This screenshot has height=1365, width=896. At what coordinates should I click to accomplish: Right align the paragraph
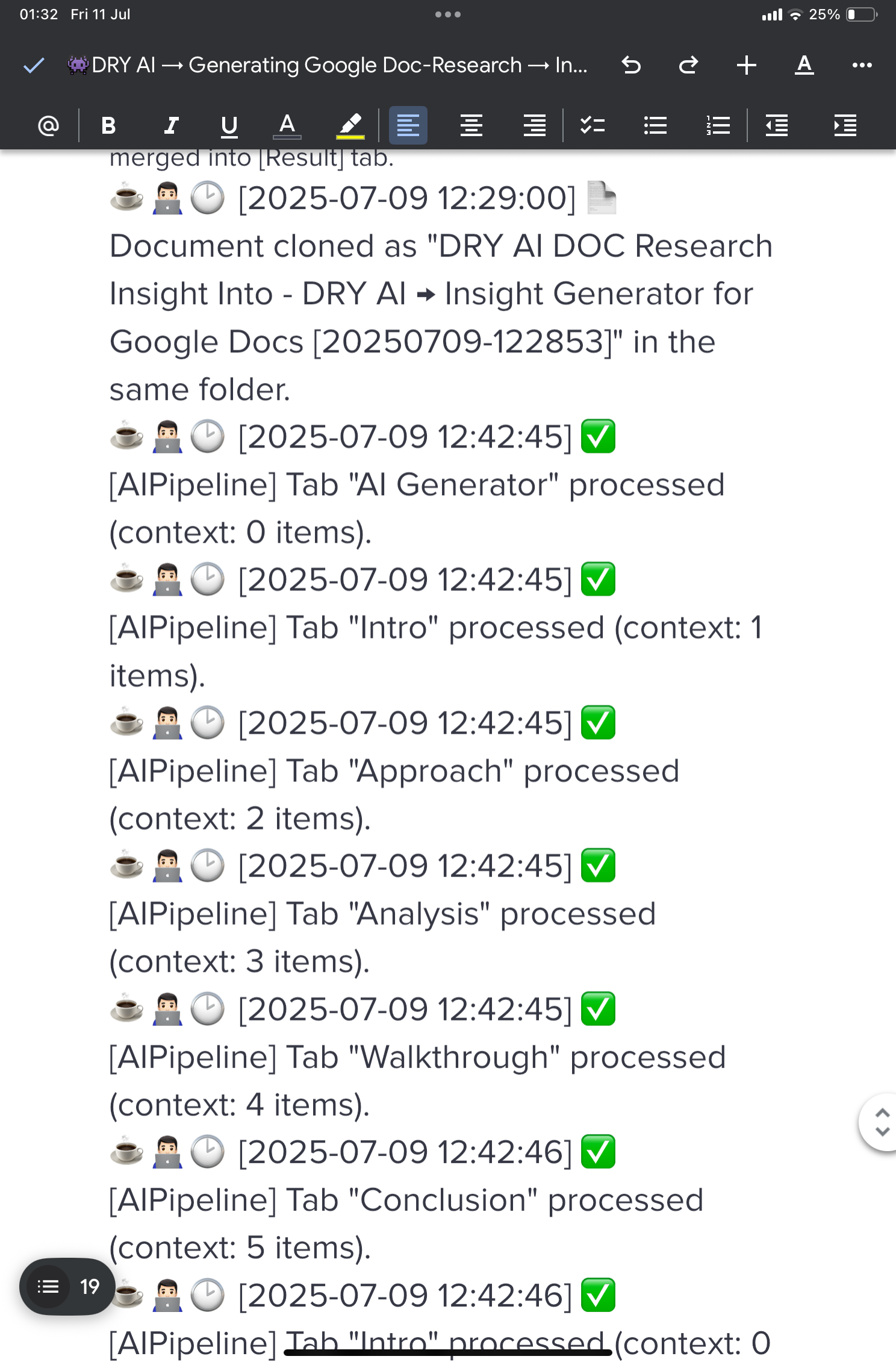point(534,125)
